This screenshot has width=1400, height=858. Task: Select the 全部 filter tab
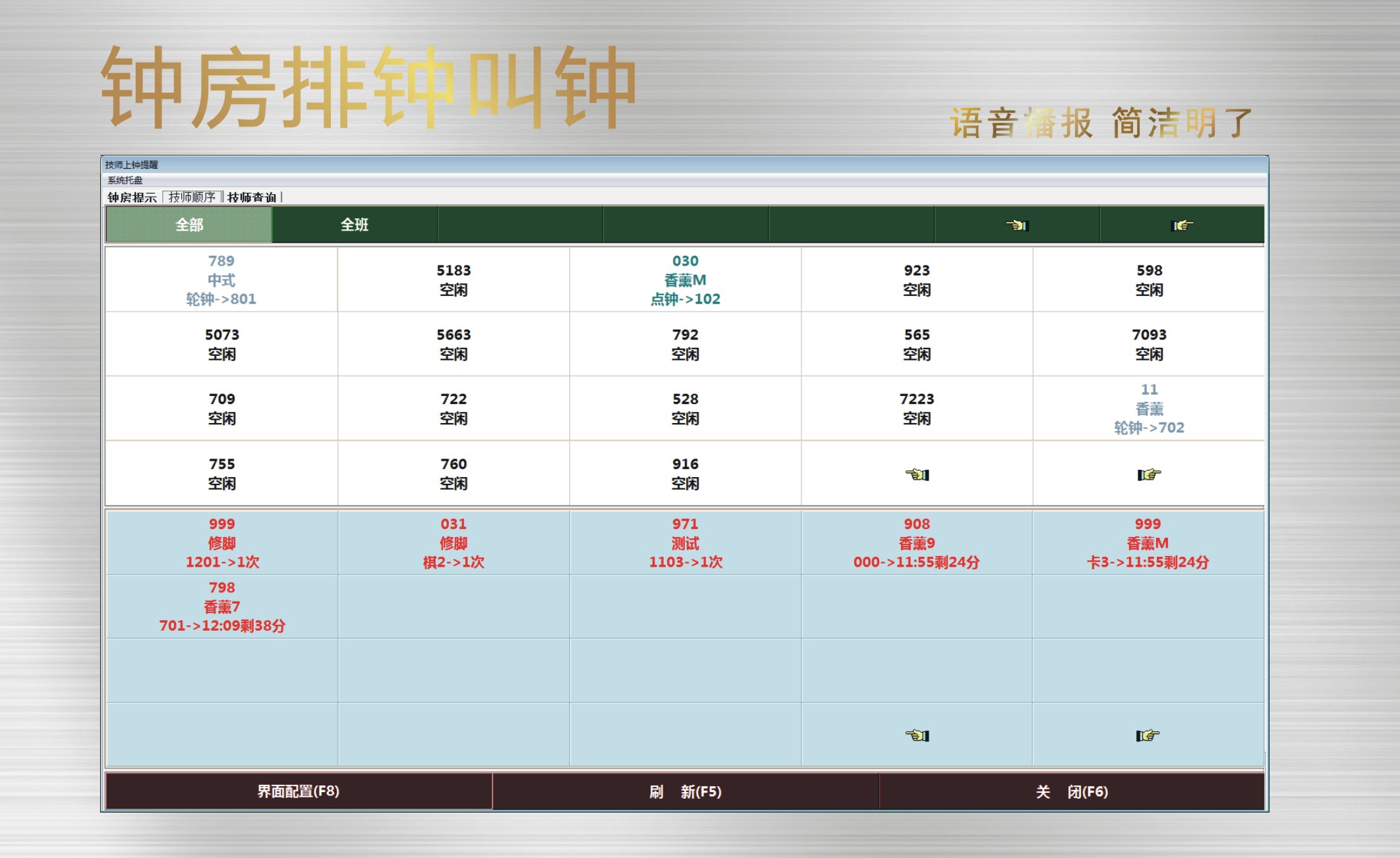point(189,225)
